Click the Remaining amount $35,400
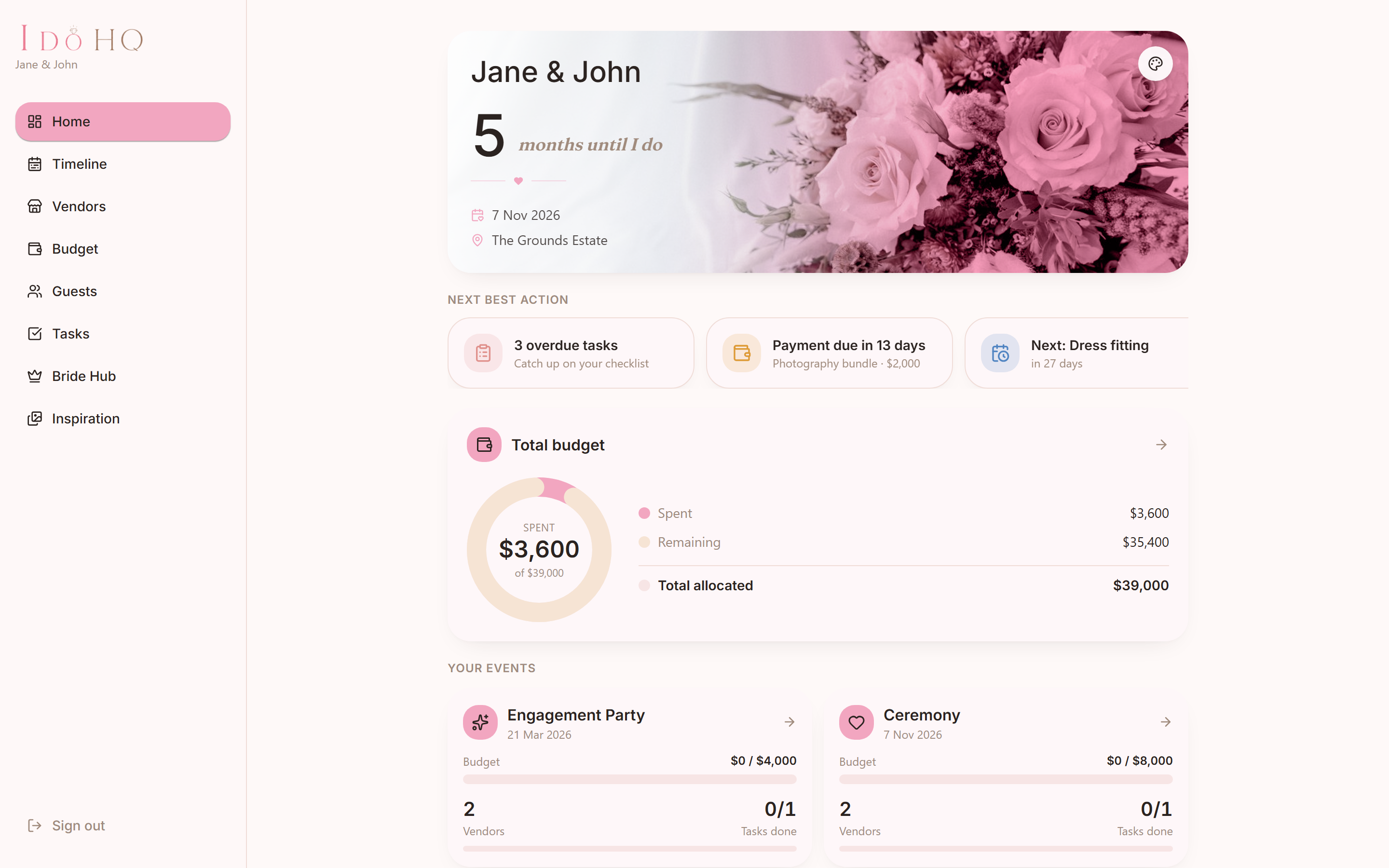This screenshot has width=1389, height=868. [1145, 542]
